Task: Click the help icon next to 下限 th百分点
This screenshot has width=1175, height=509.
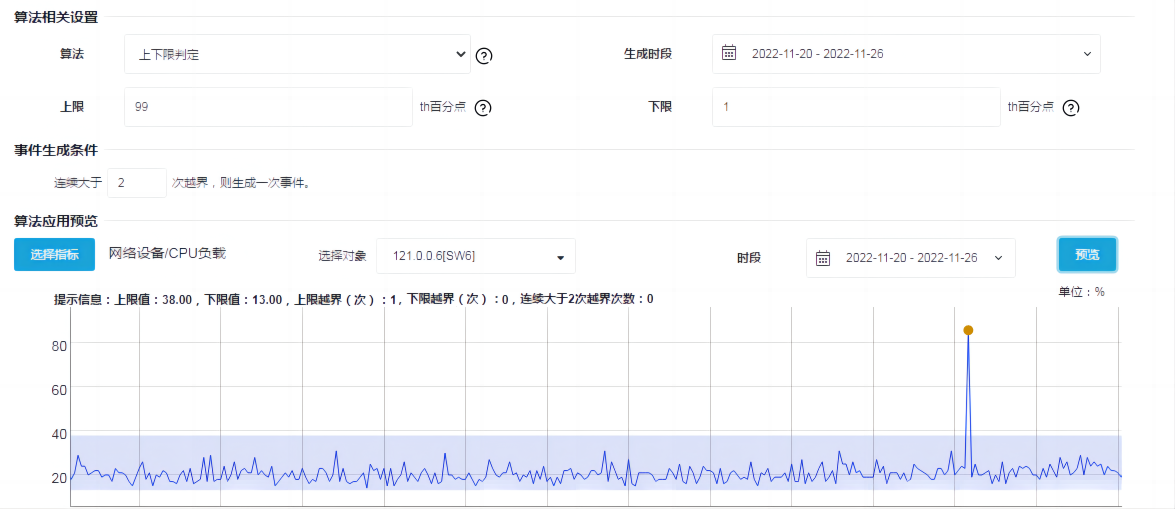Action: click(1071, 108)
